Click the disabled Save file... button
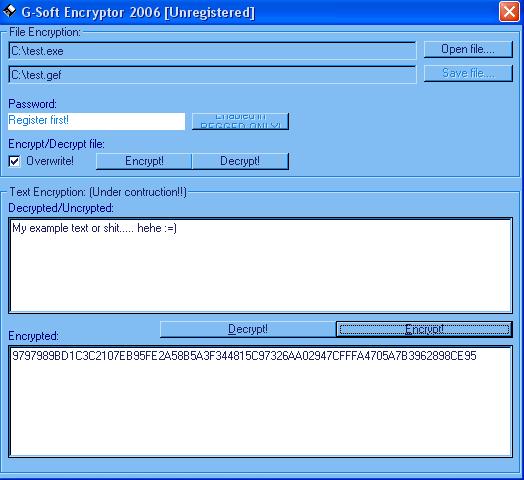Screen dimensions: 524x480 (x=468, y=73)
